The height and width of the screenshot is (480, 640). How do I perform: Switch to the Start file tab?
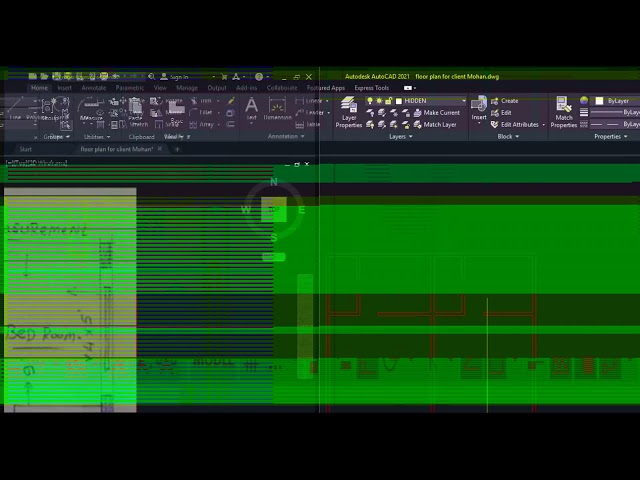26,149
